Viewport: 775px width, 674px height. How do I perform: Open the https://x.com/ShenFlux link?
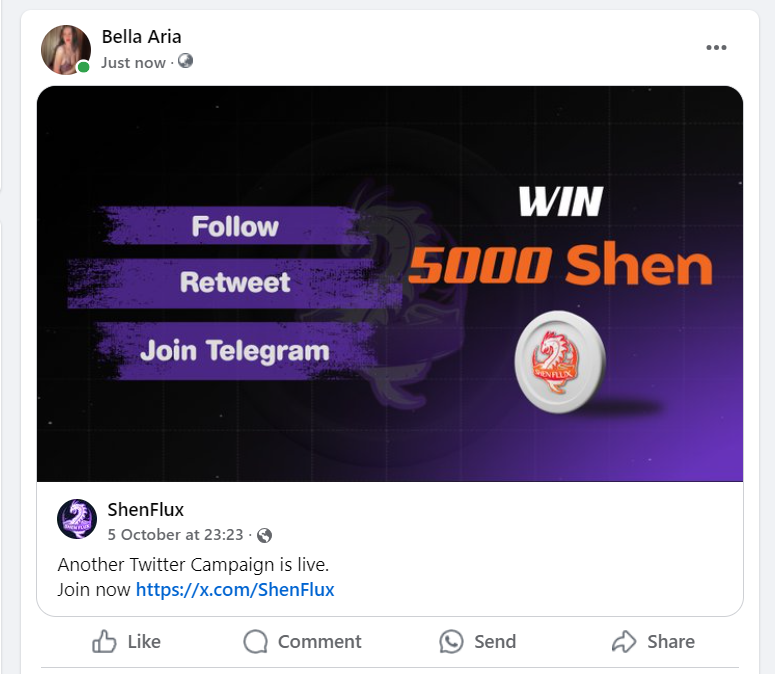[x=235, y=590]
